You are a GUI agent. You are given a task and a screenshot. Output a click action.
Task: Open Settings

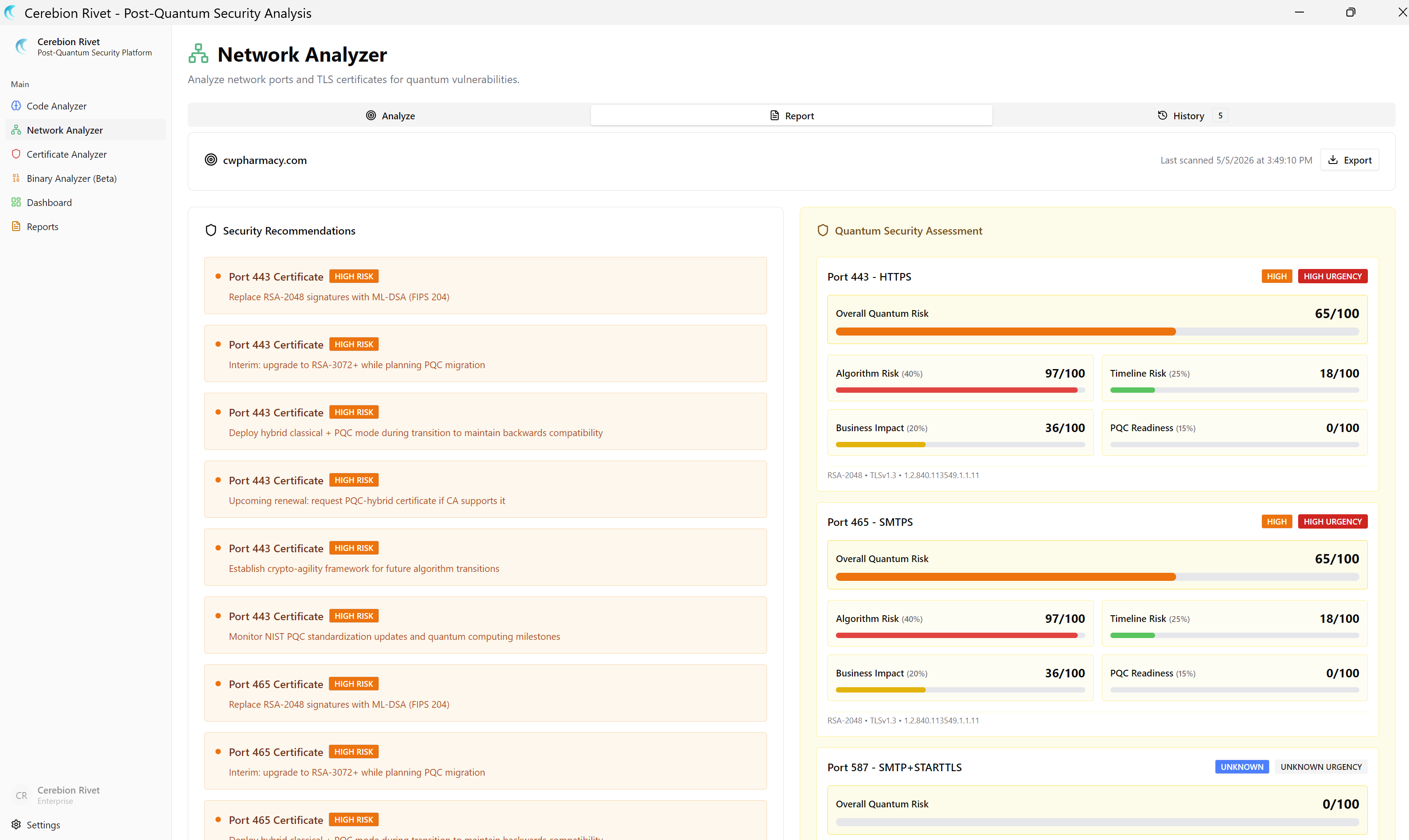[x=85, y=825]
